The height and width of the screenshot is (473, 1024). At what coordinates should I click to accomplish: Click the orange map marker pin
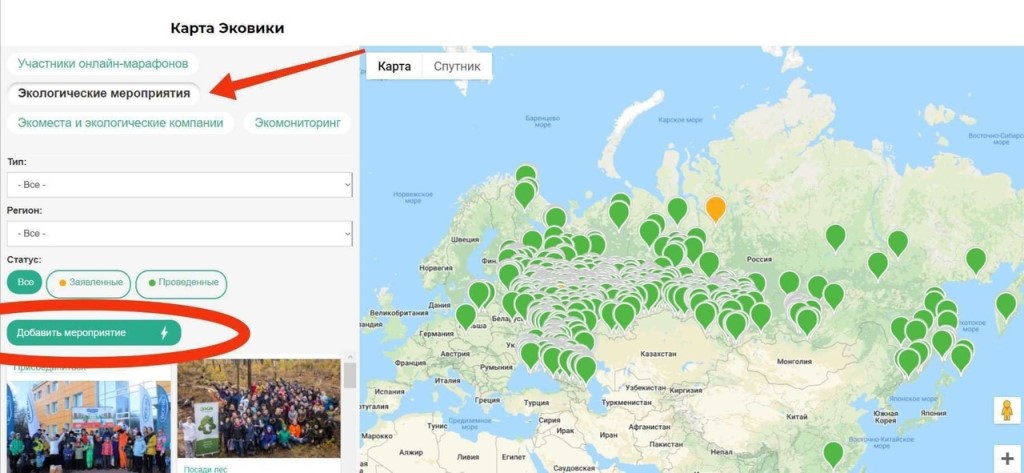click(716, 209)
